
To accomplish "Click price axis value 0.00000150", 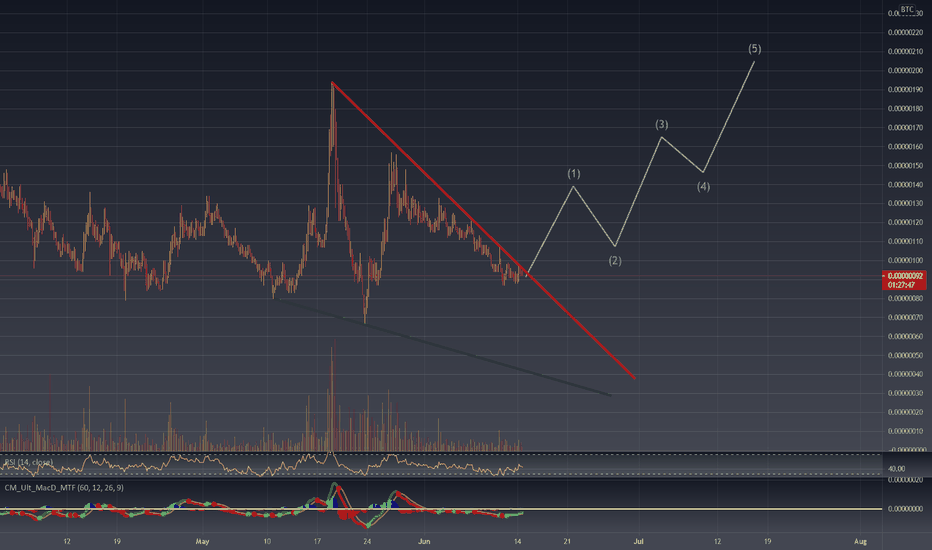I will (905, 166).
